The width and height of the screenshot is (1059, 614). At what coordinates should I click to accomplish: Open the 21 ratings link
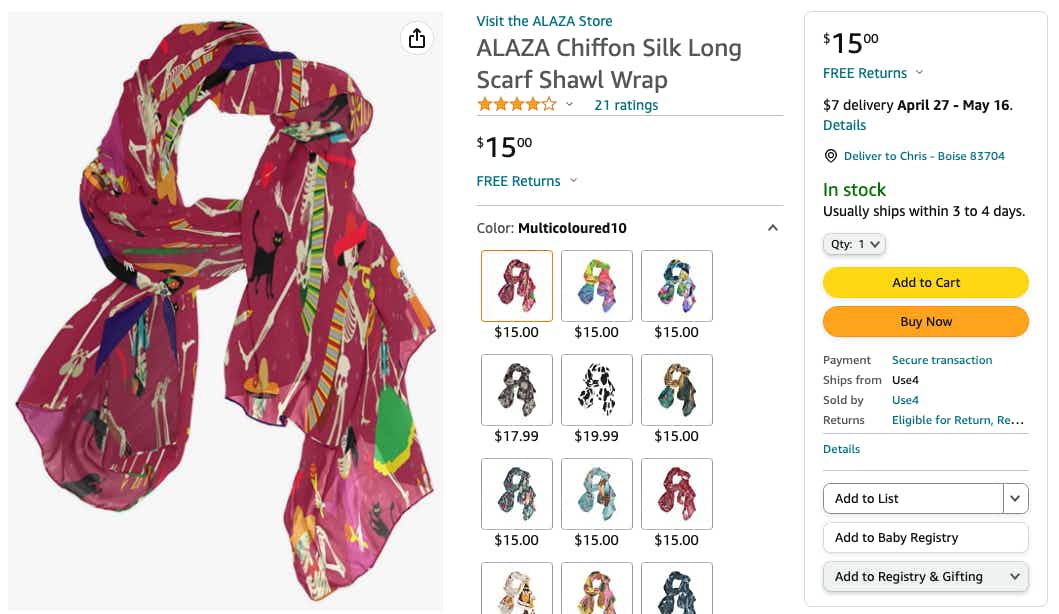click(626, 105)
